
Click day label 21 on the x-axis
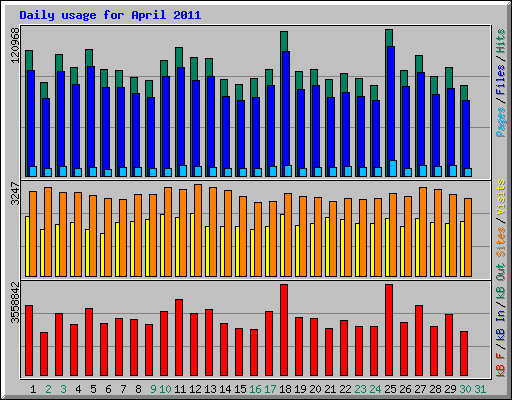[x=330, y=389]
